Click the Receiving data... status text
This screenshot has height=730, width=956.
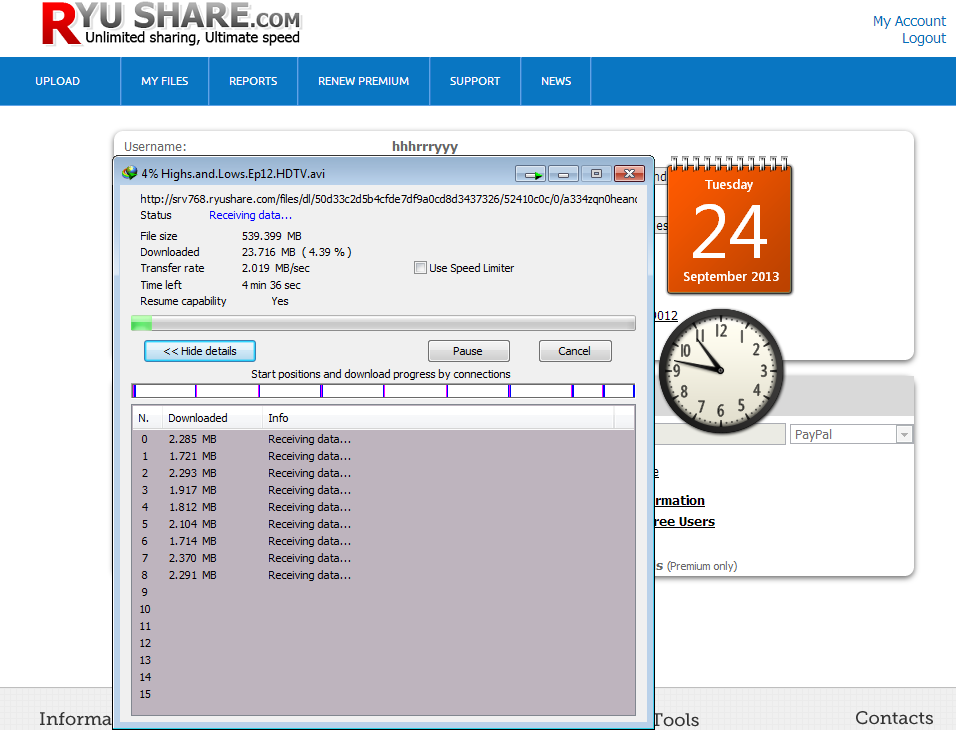(x=251, y=215)
